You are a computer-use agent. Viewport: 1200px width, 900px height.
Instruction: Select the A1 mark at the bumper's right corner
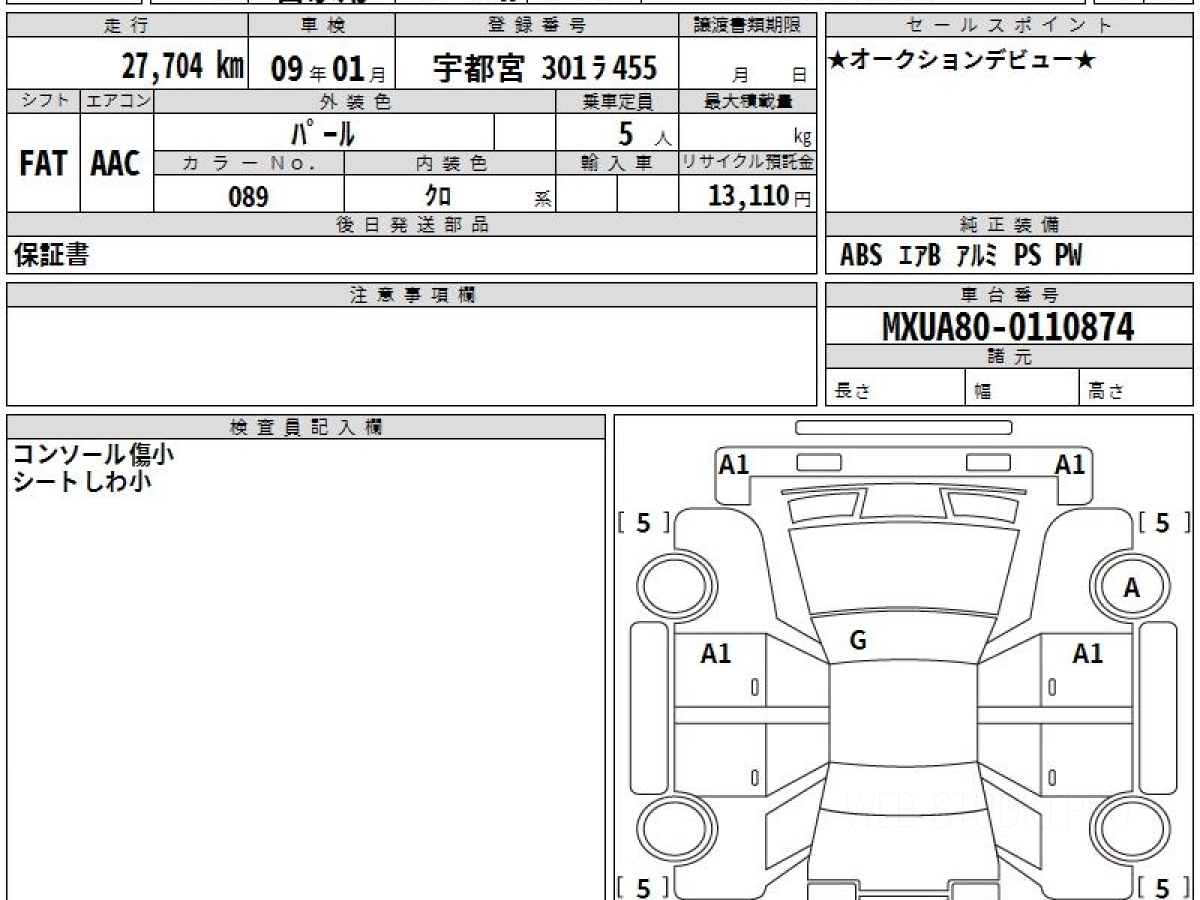pyautogui.click(x=1070, y=464)
